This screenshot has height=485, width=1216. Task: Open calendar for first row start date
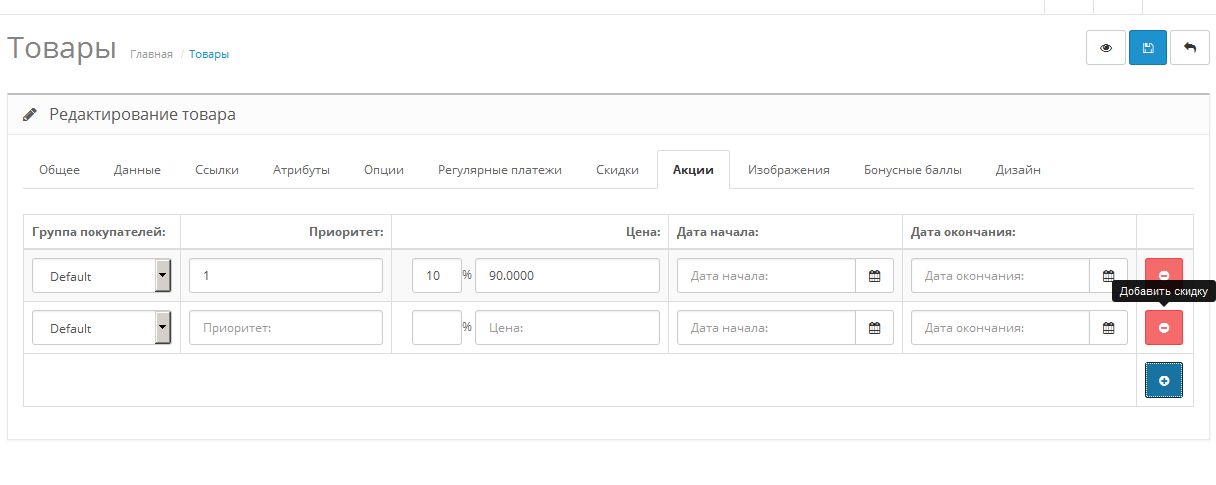(x=874, y=276)
